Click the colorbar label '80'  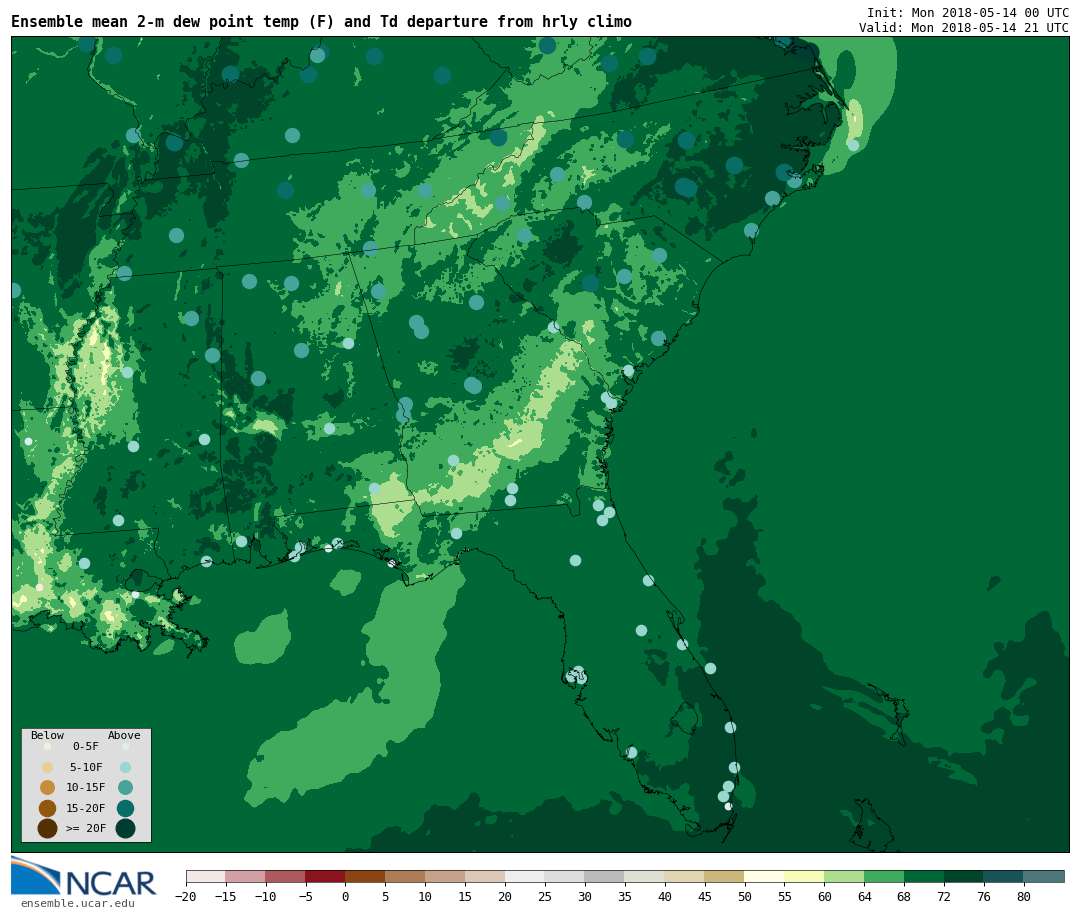pyautogui.click(x=1024, y=896)
